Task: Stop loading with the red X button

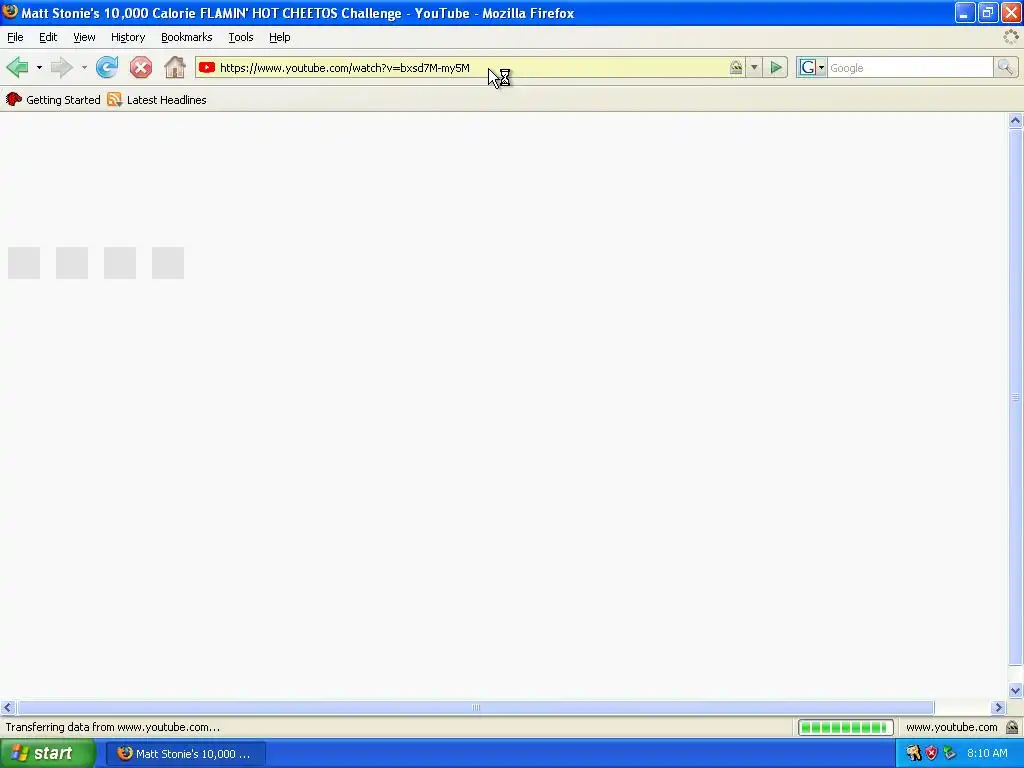Action: coord(140,67)
